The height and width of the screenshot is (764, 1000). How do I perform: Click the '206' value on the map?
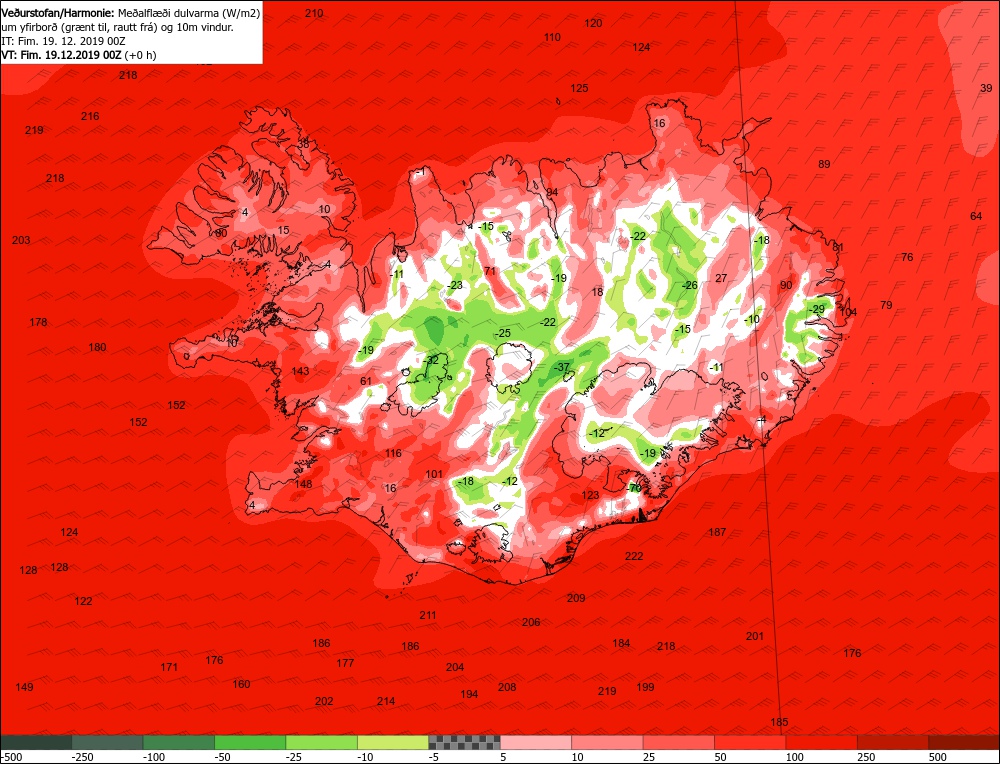tap(531, 622)
